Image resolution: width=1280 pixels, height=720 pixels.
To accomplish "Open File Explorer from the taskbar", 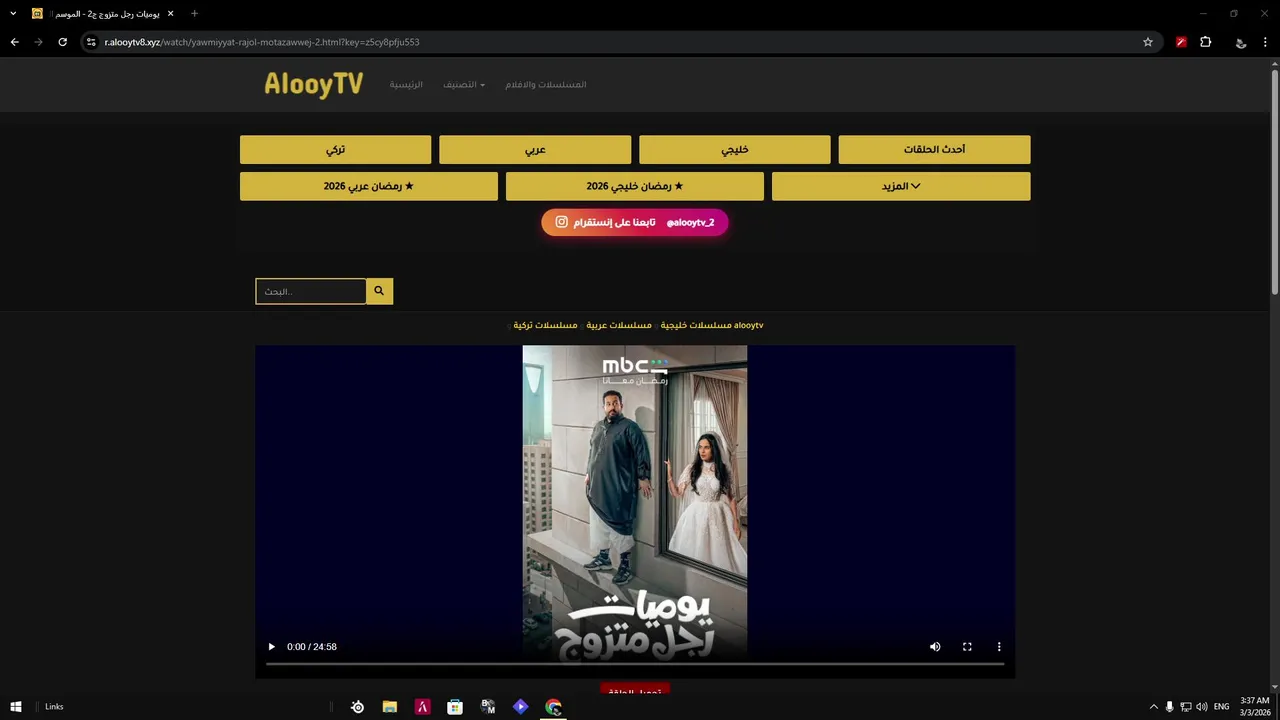I will 390,707.
